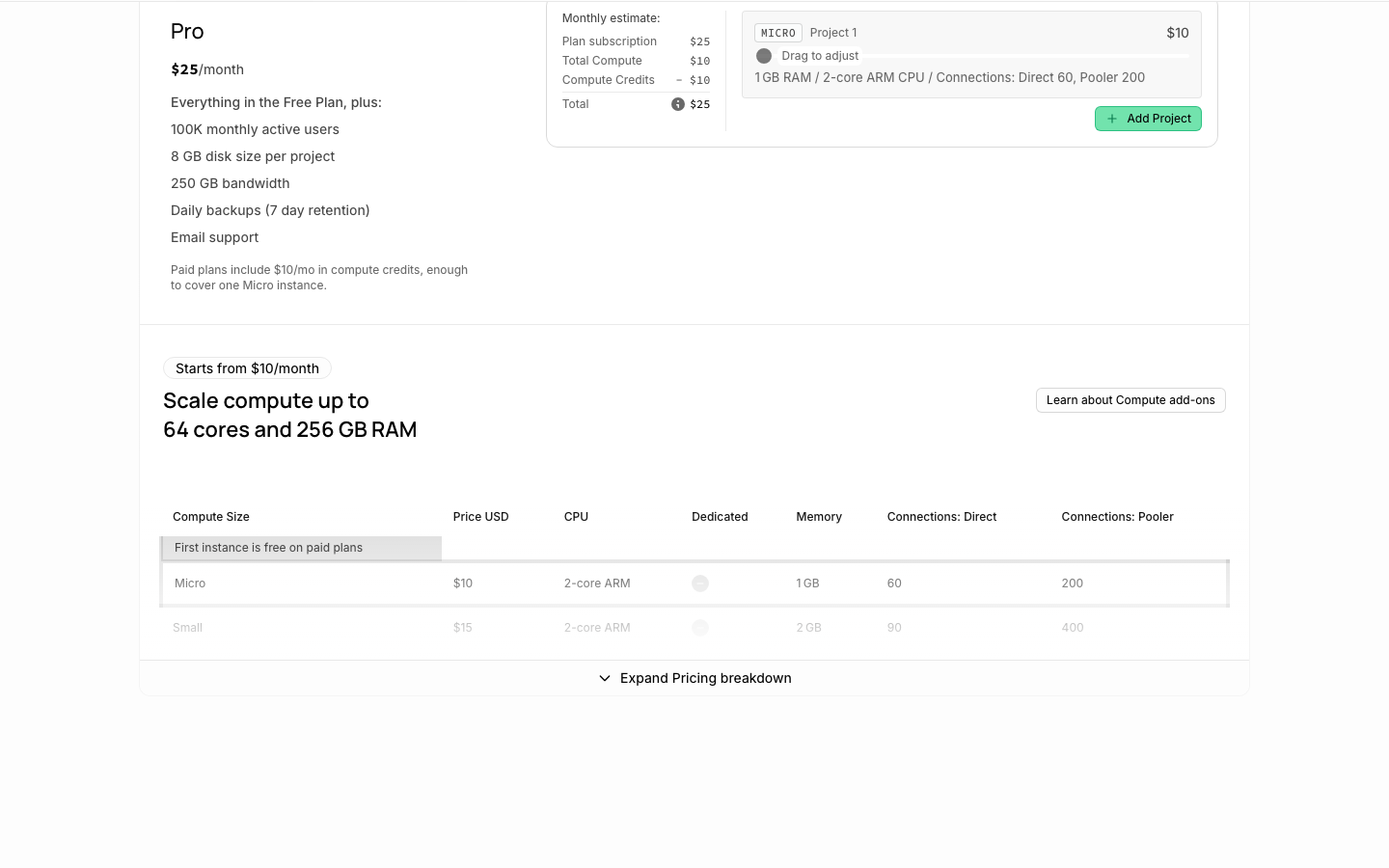Click the chevron beside Expand Pricing breakdown
Viewport: 1389px width, 868px height.
(605, 678)
